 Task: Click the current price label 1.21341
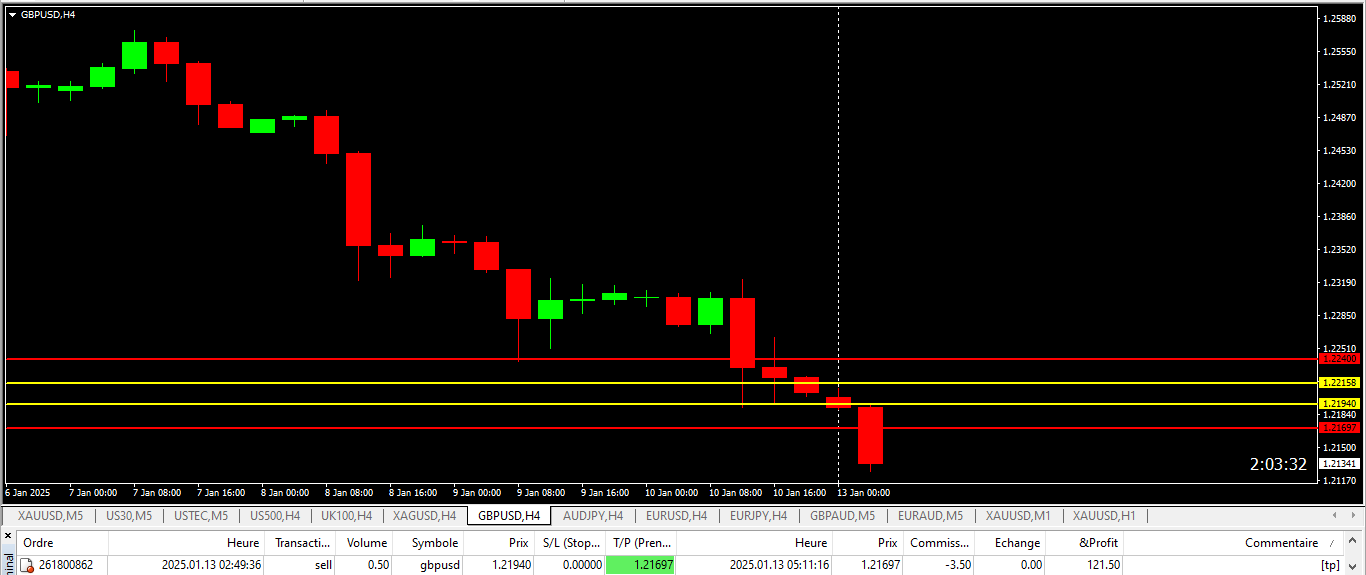point(1339,464)
